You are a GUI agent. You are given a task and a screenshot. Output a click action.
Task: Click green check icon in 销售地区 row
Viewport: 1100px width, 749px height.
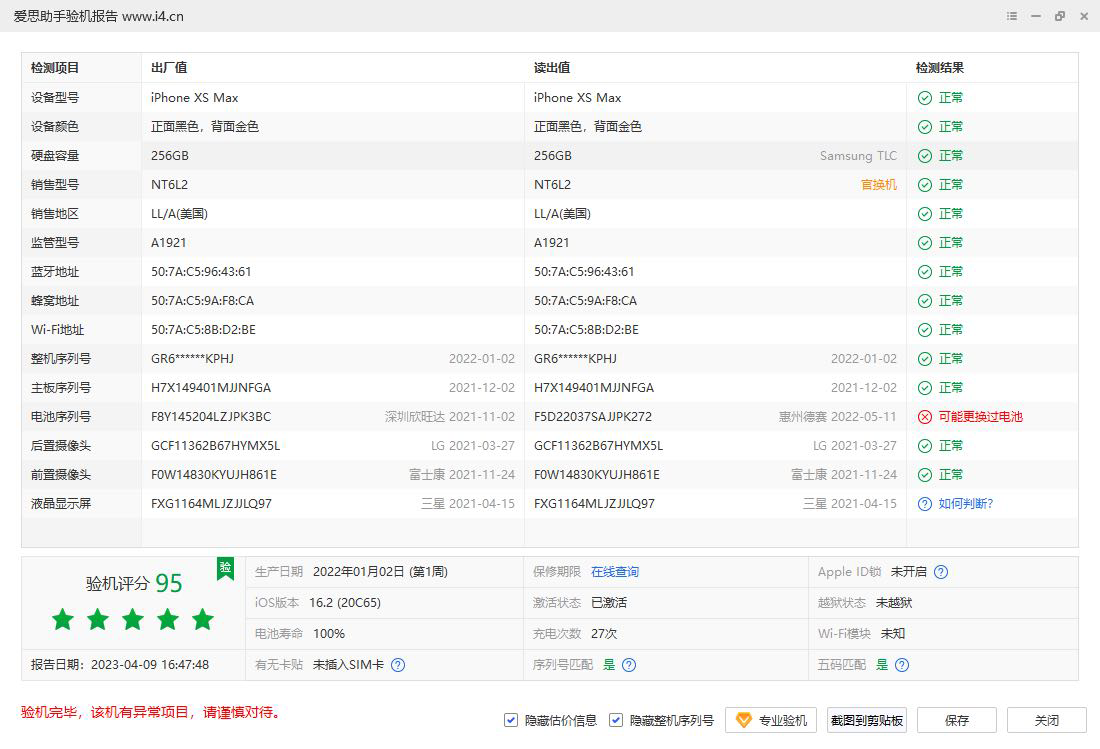click(x=925, y=214)
